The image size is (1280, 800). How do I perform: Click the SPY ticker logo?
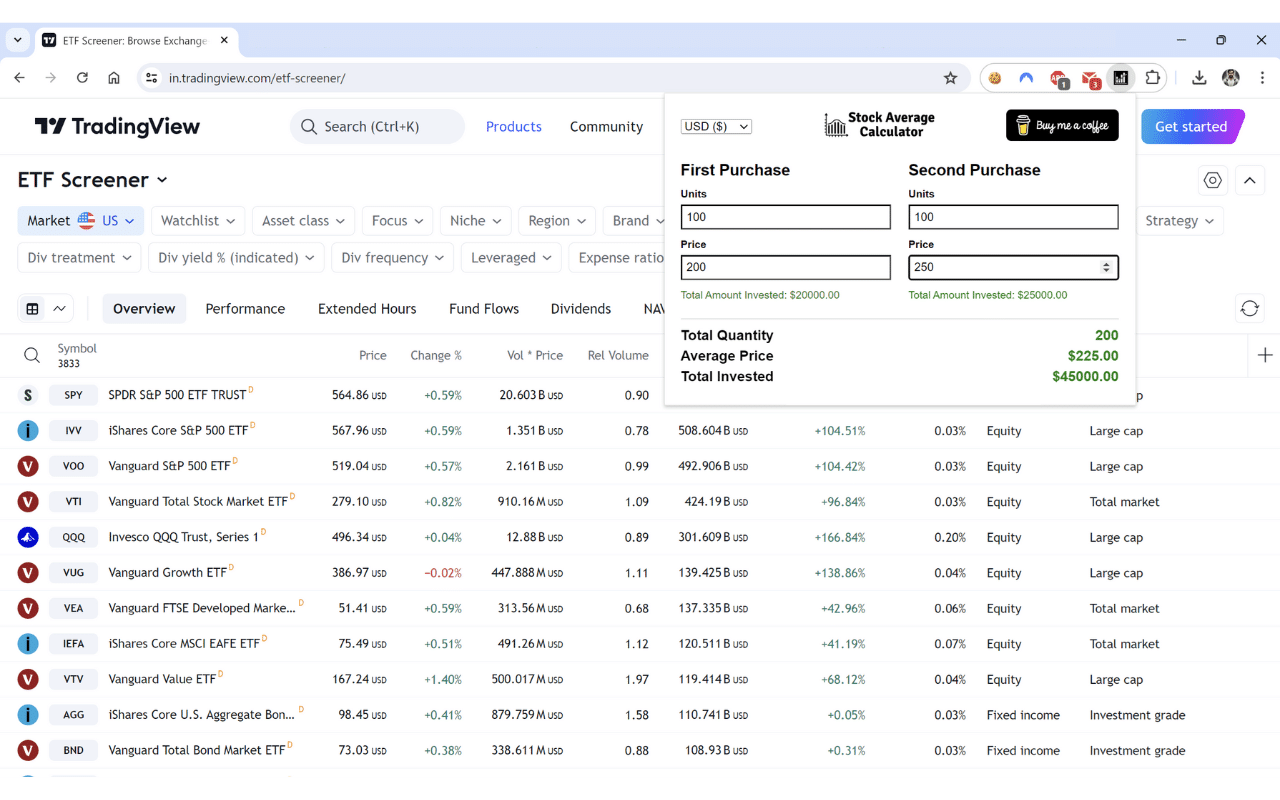(x=28, y=395)
